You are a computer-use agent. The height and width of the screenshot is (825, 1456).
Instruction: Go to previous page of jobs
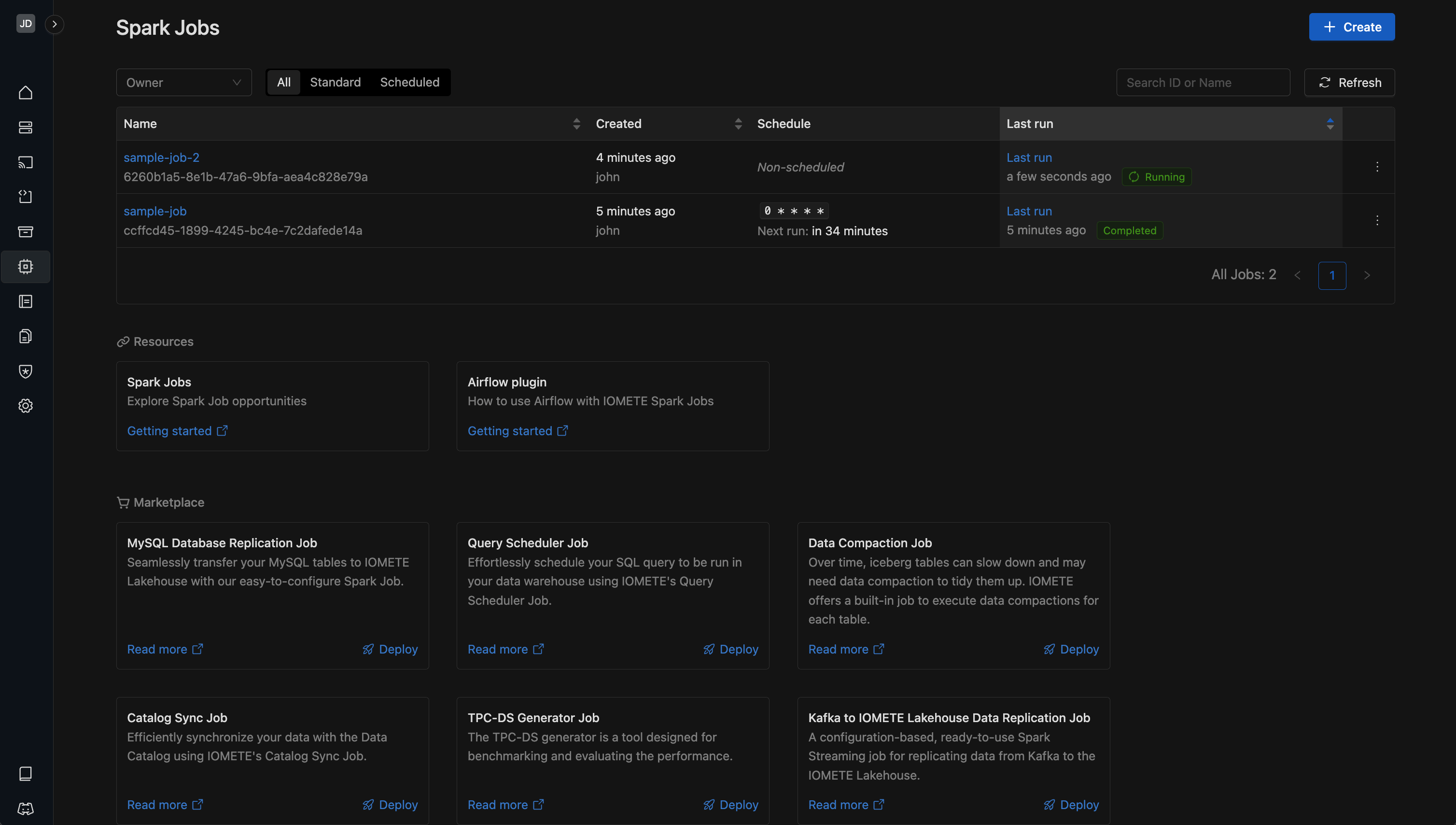click(x=1298, y=275)
